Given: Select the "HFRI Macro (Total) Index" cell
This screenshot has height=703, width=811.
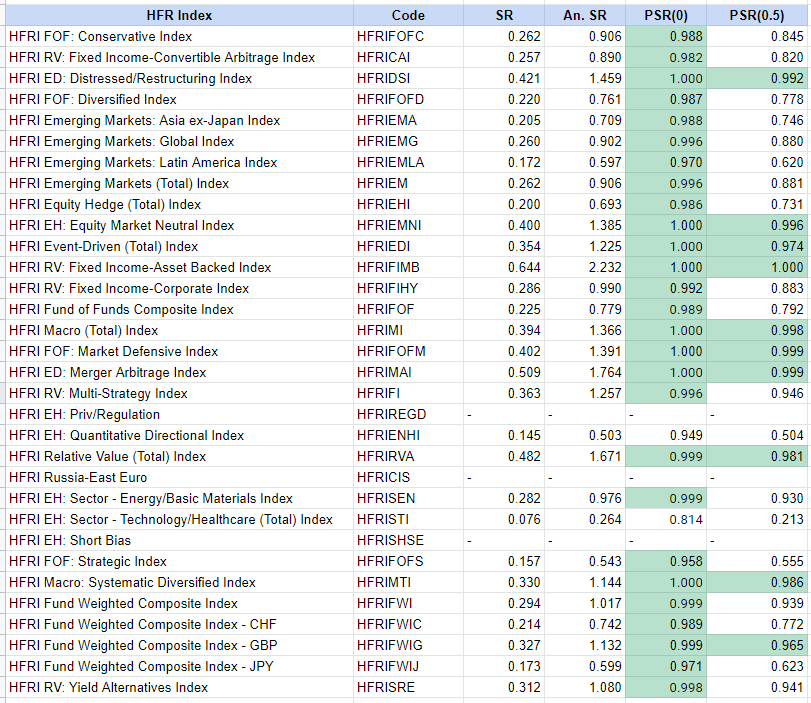Looking at the screenshot, I should click(x=179, y=331).
